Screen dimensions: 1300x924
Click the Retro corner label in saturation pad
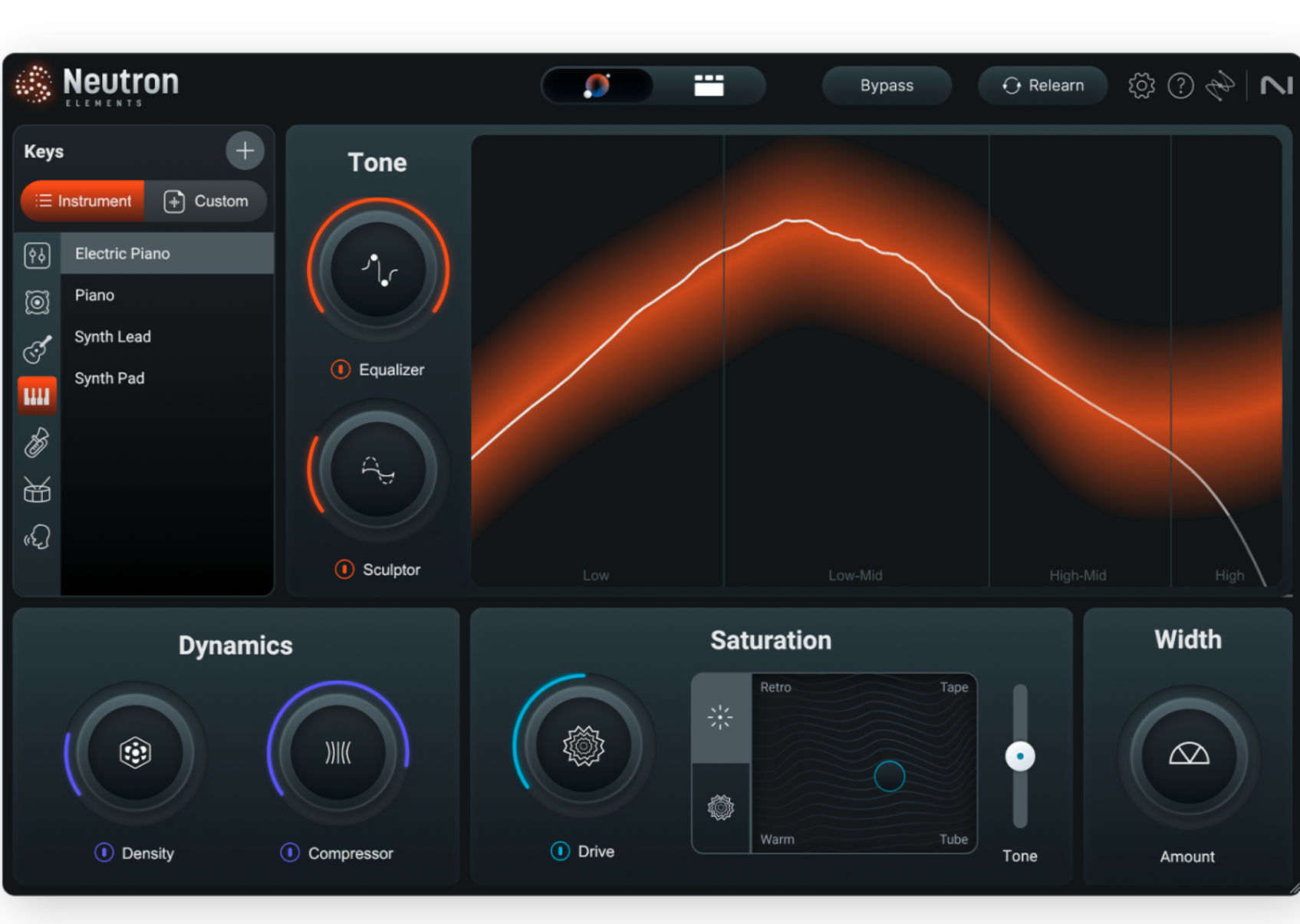(x=775, y=687)
